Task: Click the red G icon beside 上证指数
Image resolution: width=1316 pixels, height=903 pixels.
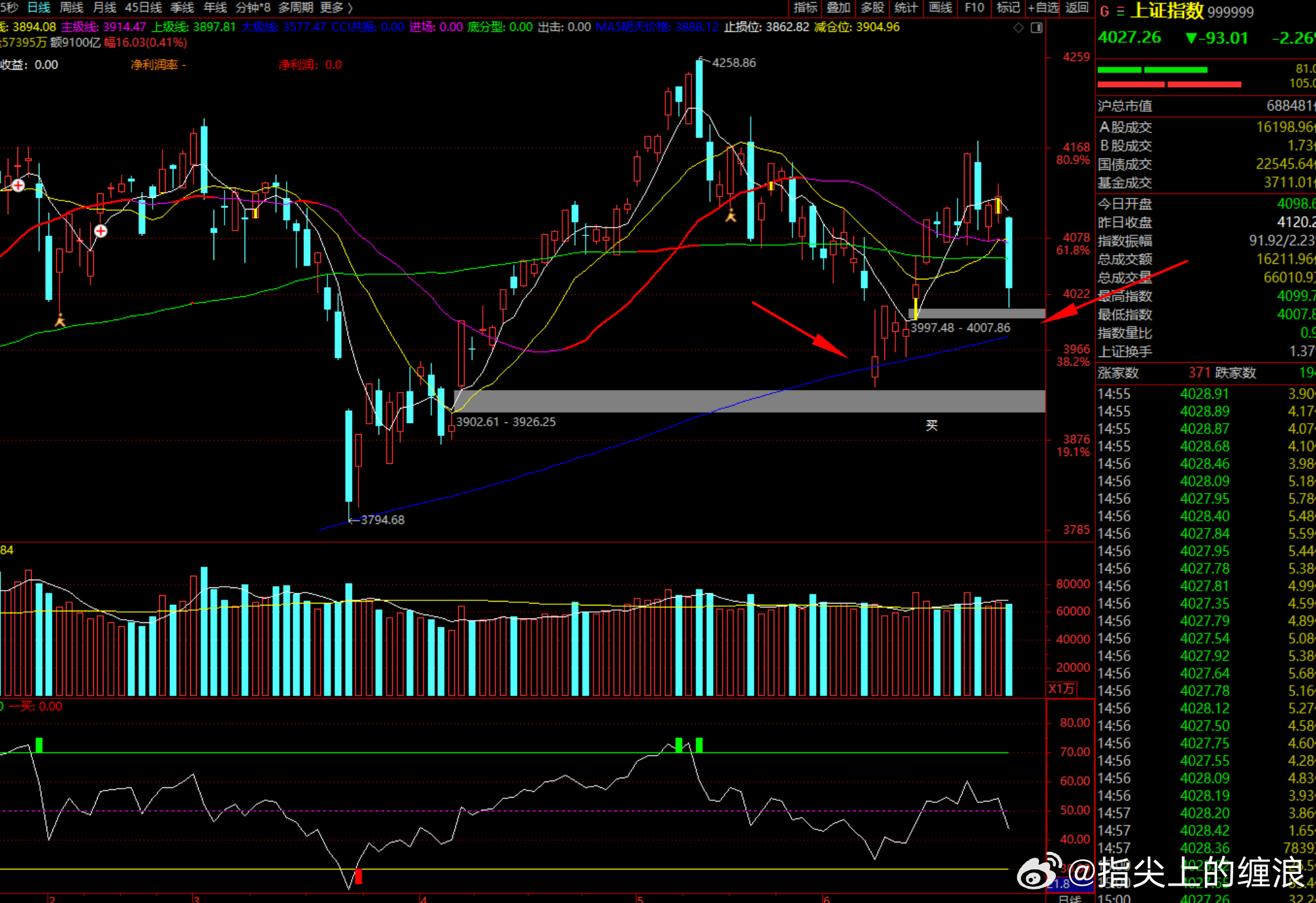Action: coord(1104,12)
